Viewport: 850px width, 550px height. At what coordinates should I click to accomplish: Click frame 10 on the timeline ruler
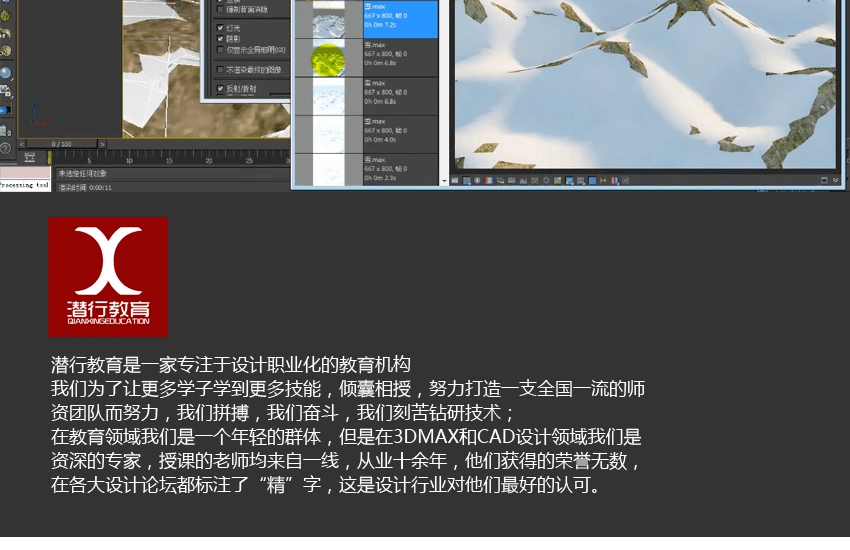(x=129, y=161)
